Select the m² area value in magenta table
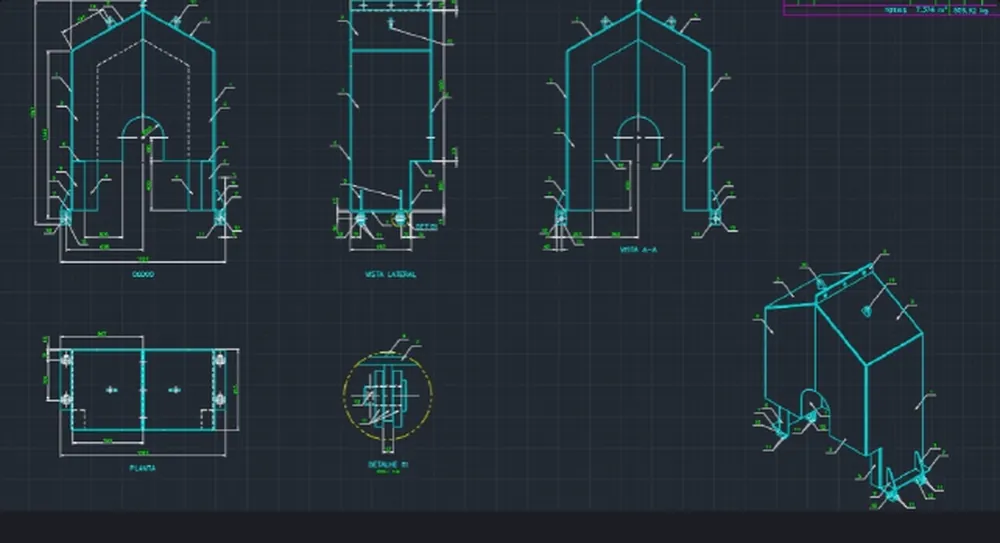This screenshot has height=543, width=1000. [x=931, y=10]
